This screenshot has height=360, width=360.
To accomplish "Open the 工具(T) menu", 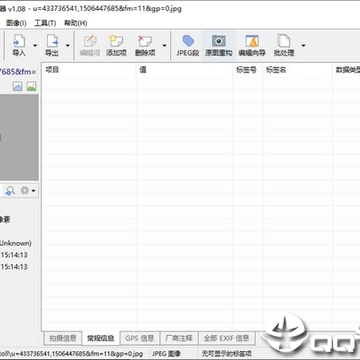I will pos(45,23).
